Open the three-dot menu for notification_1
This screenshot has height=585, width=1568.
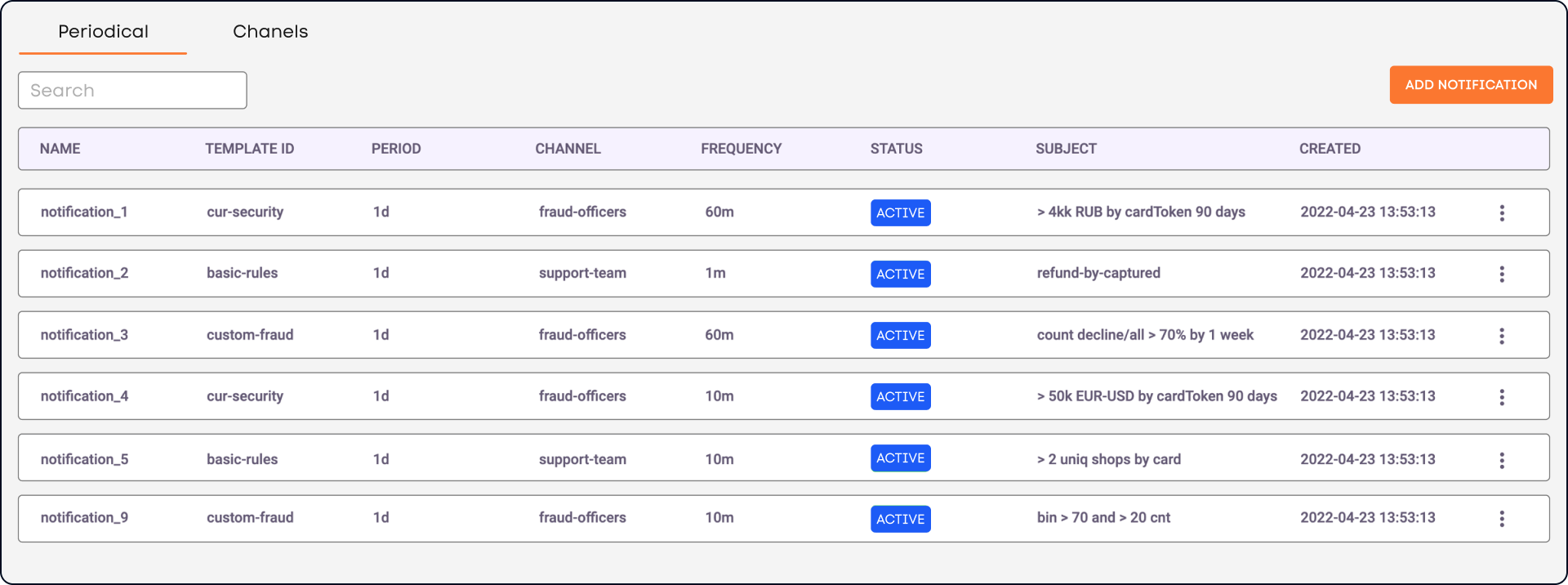1501,213
